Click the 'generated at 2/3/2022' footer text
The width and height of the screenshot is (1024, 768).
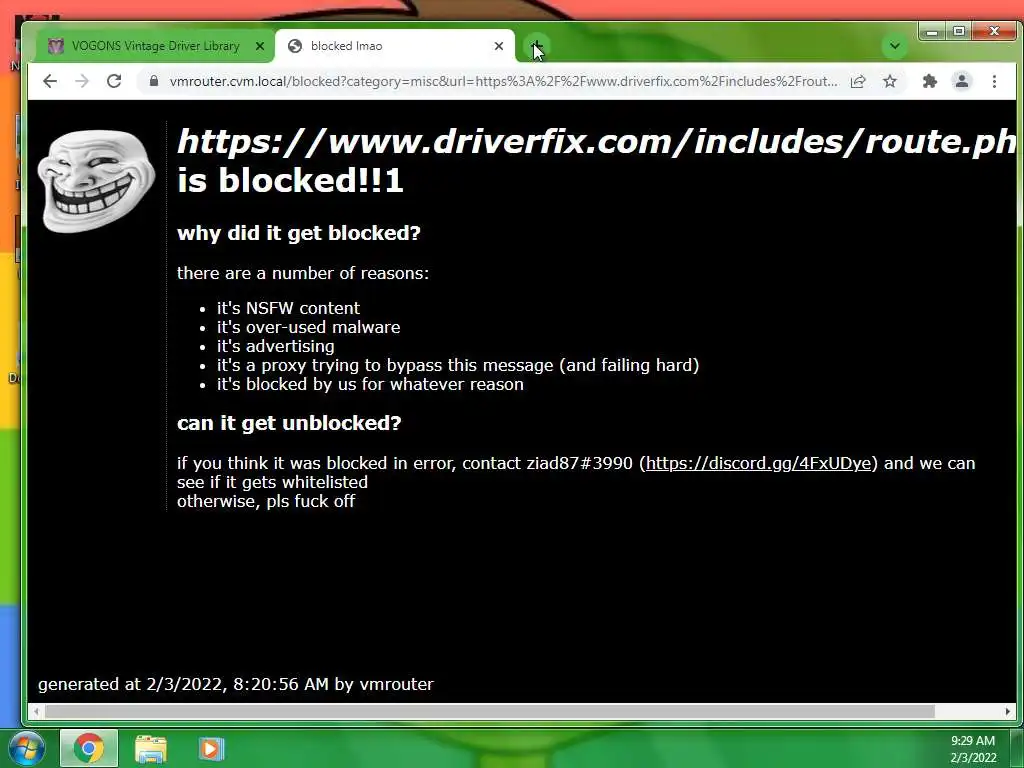236,684
